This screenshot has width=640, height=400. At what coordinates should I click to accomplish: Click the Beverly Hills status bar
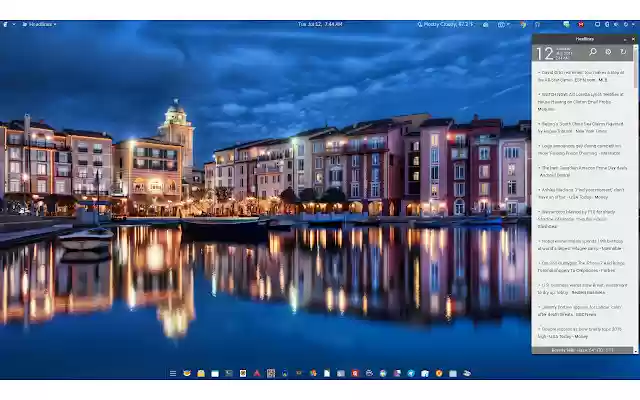click(582, 350)
